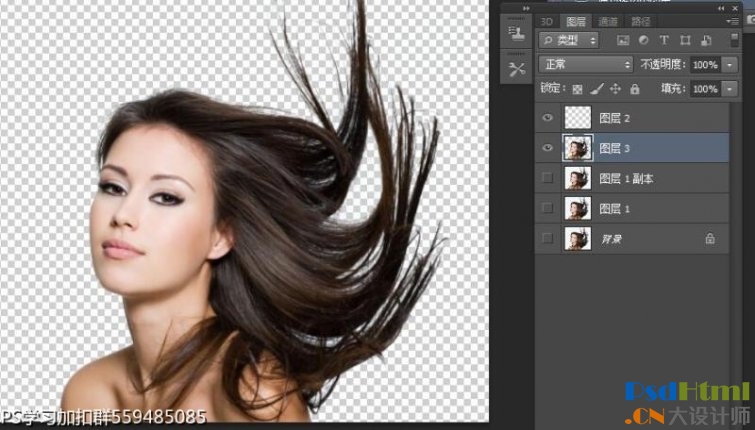Open the tool presets wrench icon
This screenshot has height=430, width=755.
pyautogui.click(x=516, y=69)
